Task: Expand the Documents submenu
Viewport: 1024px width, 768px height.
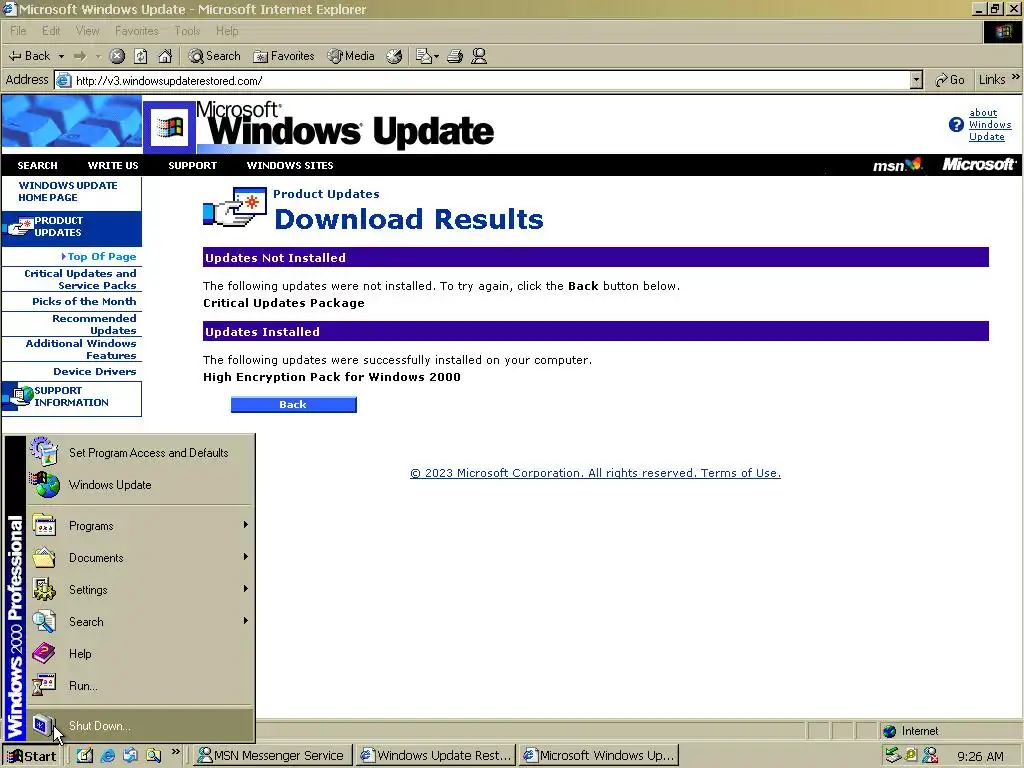Action: pyautogui.click(x=140, y=558)
